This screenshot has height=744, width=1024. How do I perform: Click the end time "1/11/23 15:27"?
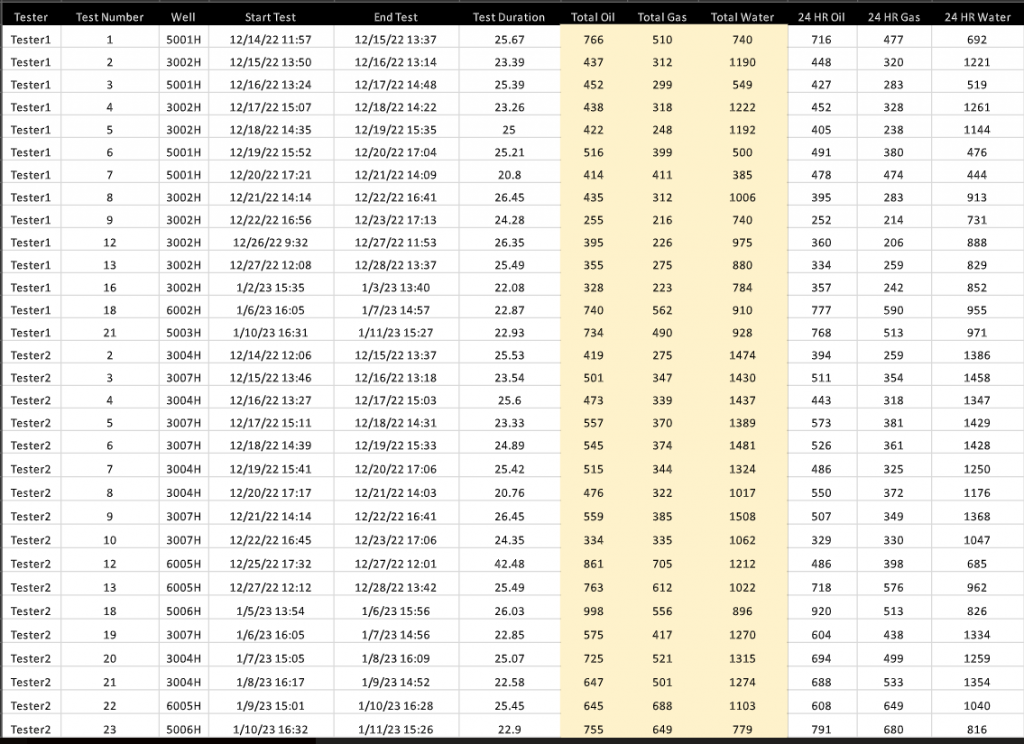[396, 332]
